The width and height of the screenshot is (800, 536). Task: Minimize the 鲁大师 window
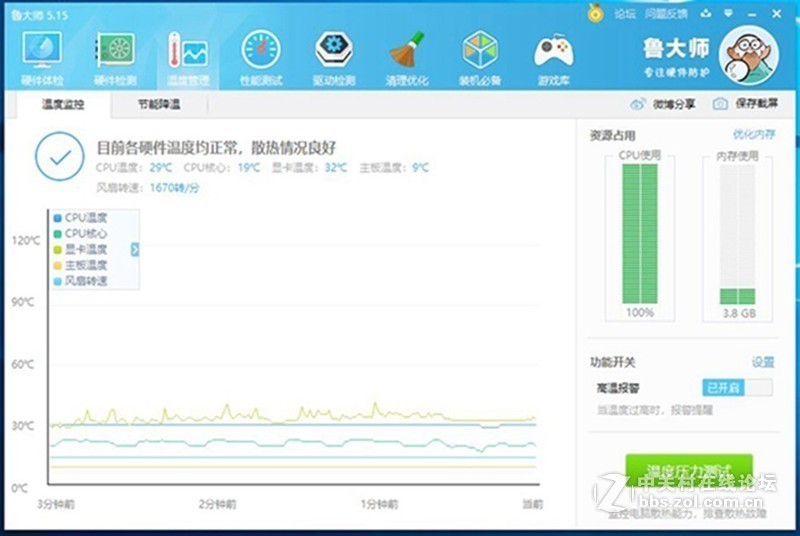[x=752, y=14]
